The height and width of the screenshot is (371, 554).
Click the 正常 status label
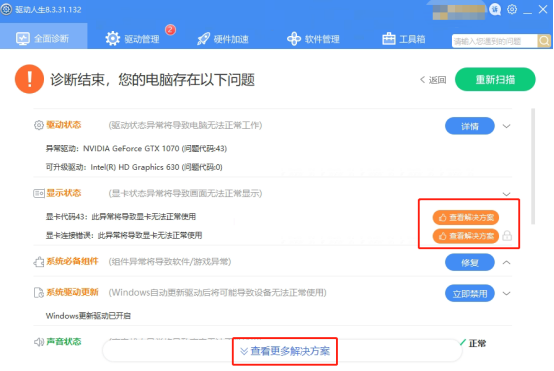(x=477, y=343)
